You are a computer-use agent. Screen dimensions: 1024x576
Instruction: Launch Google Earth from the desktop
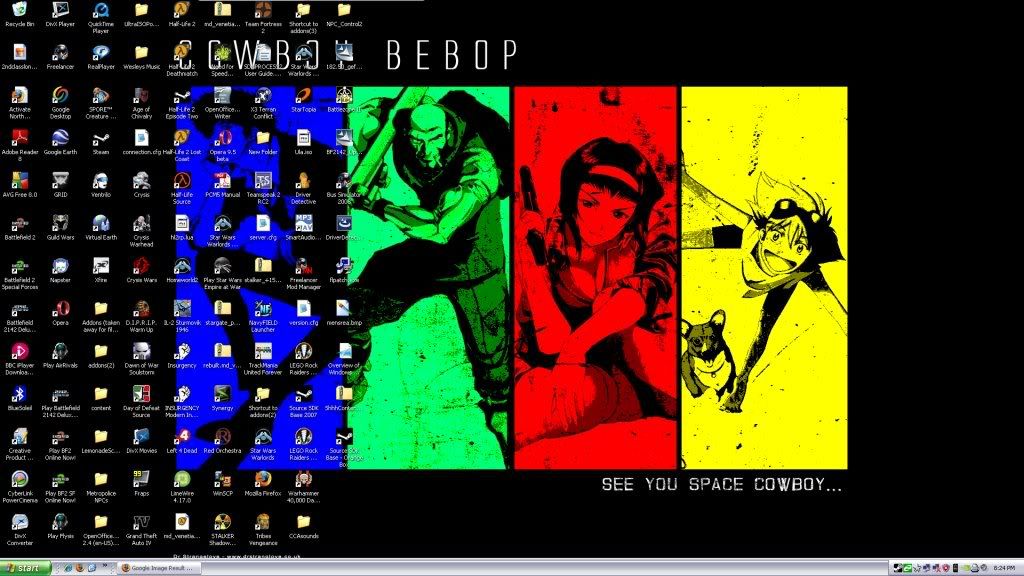pyautogui.click(x=60, y=142)
